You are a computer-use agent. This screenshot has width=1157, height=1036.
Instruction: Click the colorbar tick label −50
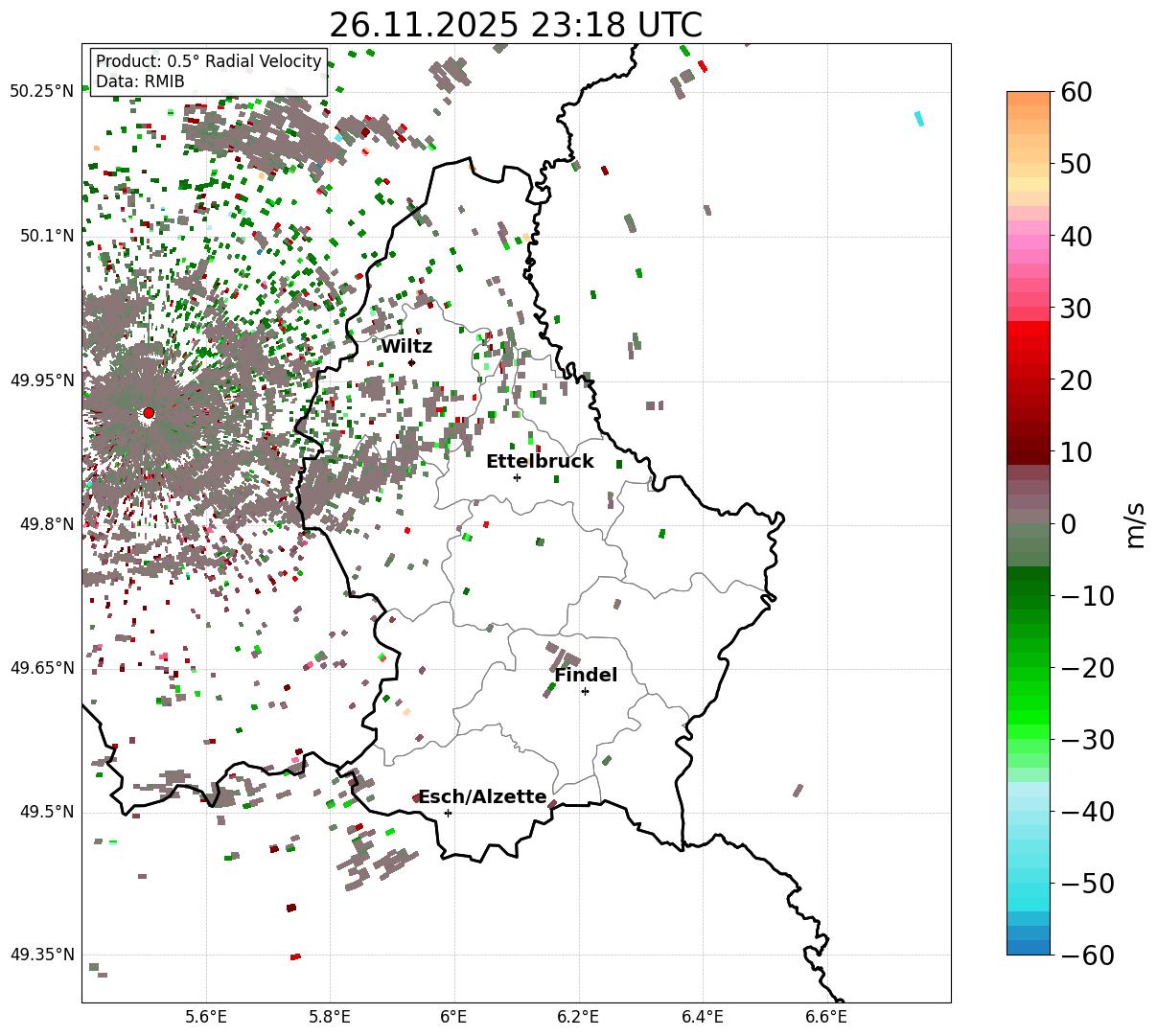tap(1087, 884)
